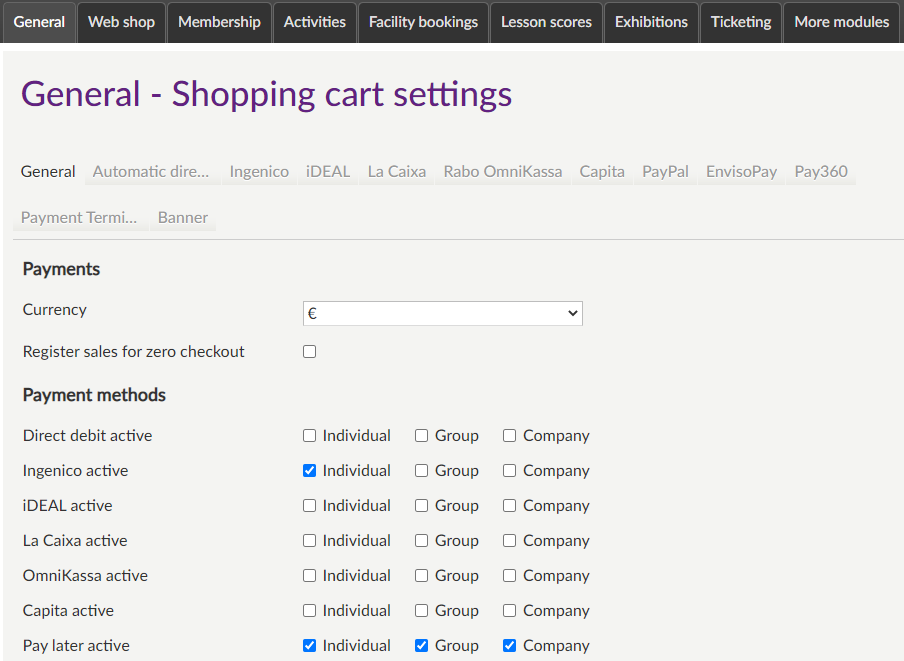Open the PayPal settings sub-tab
The height and width of the screenshot is (661, 904).
(x=665, y=171)
